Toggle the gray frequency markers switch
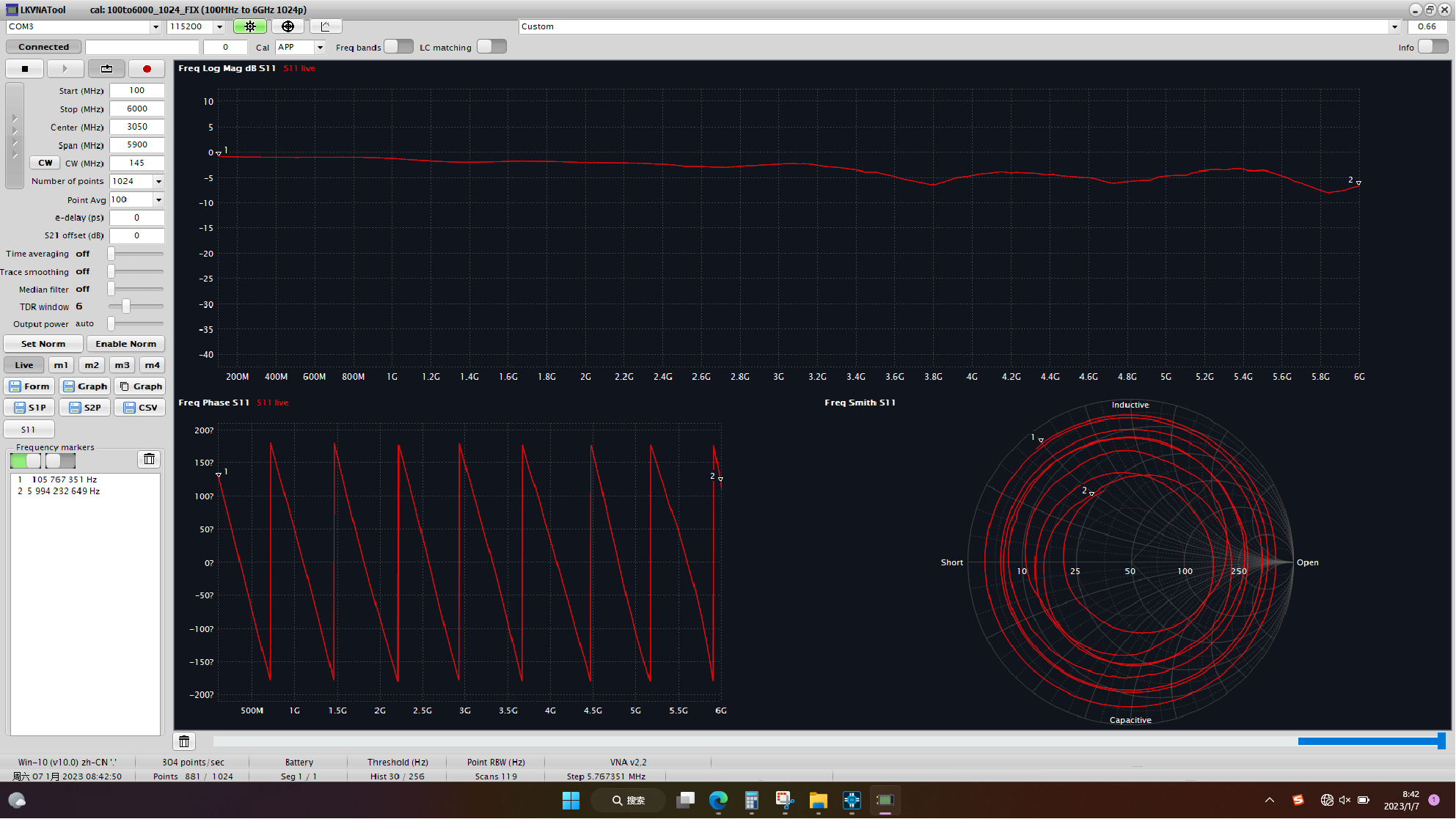Screen dimensions: 1456x819 click(60, 461)
